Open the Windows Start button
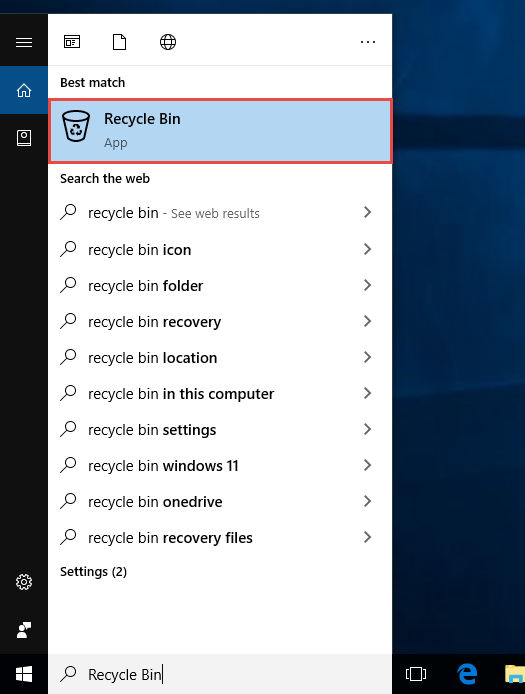 pyautogui.click(x=24, y=674)
